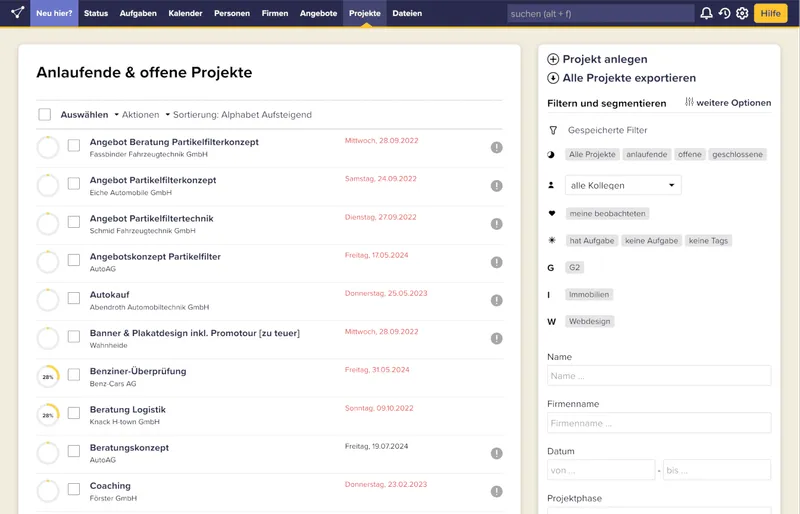Check the box for Autokauf
The image size is (800, 514).
click(x=74, y=298)
